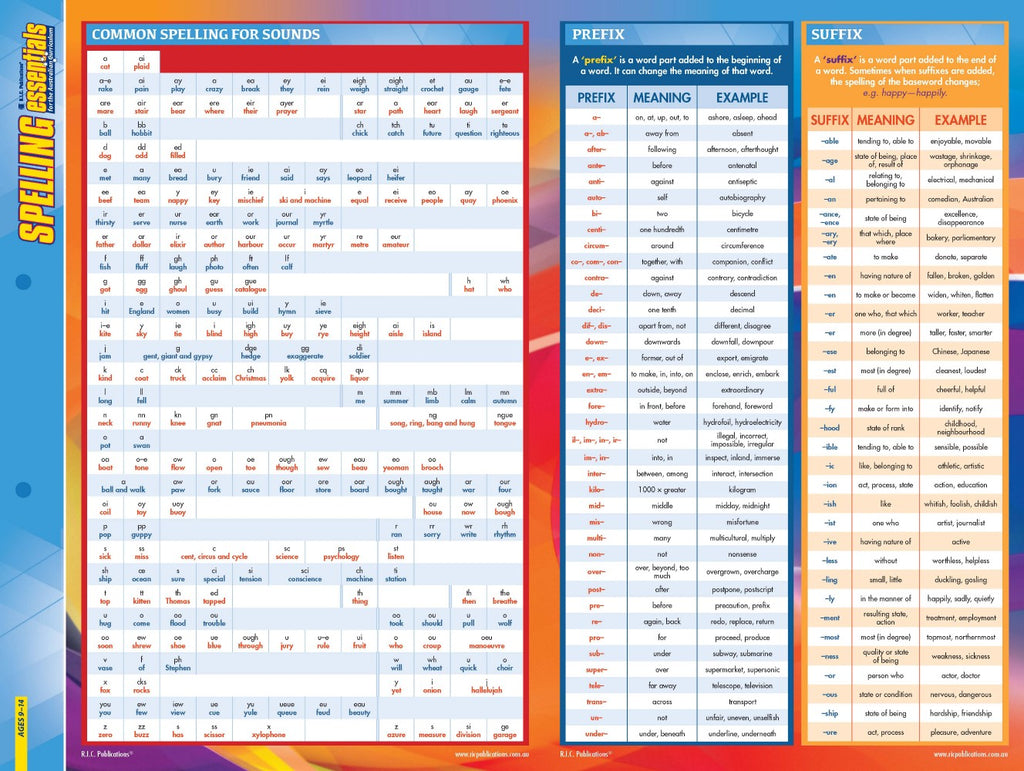Open the website link below the suffix panel
This screenshot has width=1024, height=771.
970,754
